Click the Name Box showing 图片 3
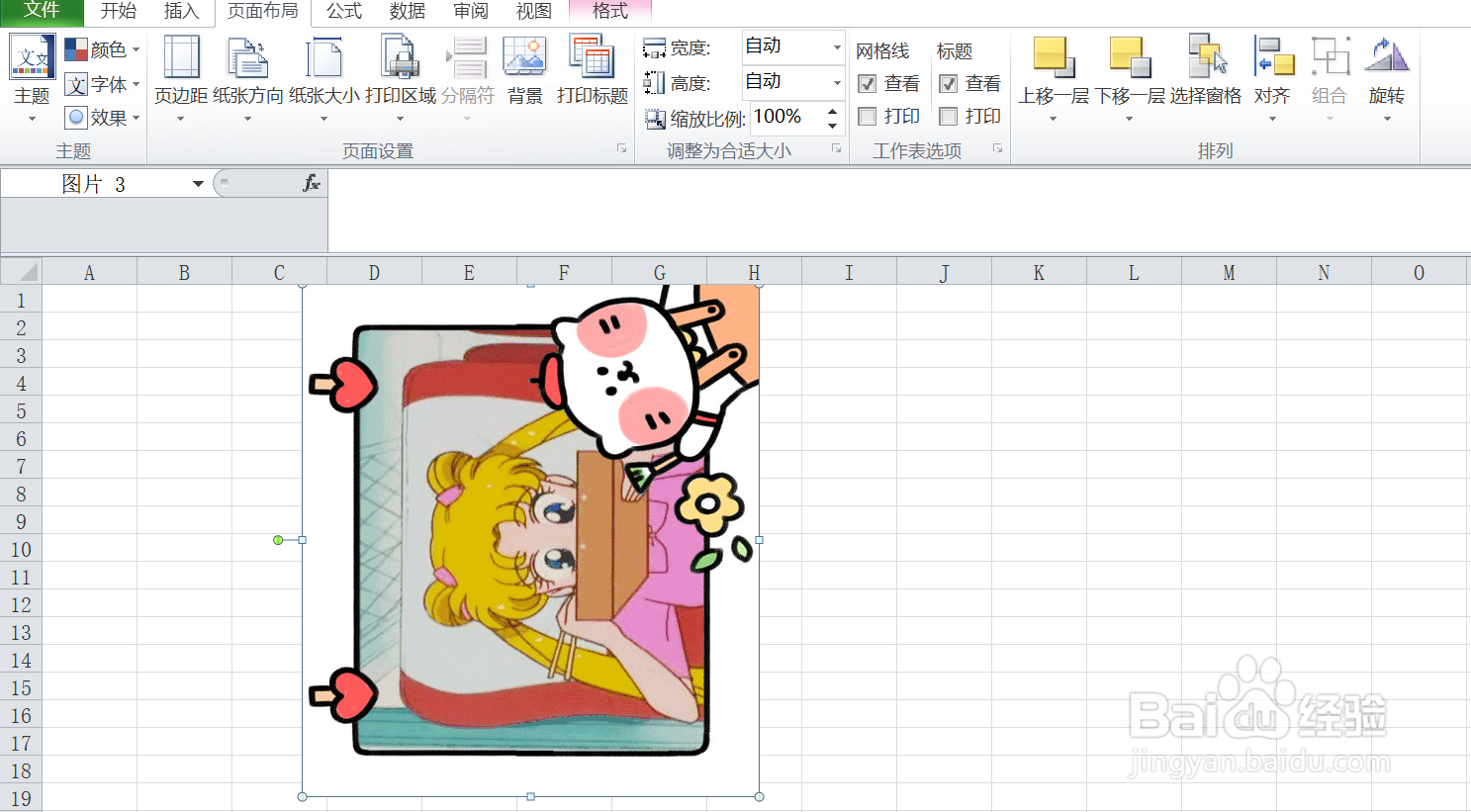Screen dimensions: 1471x812 95,184
